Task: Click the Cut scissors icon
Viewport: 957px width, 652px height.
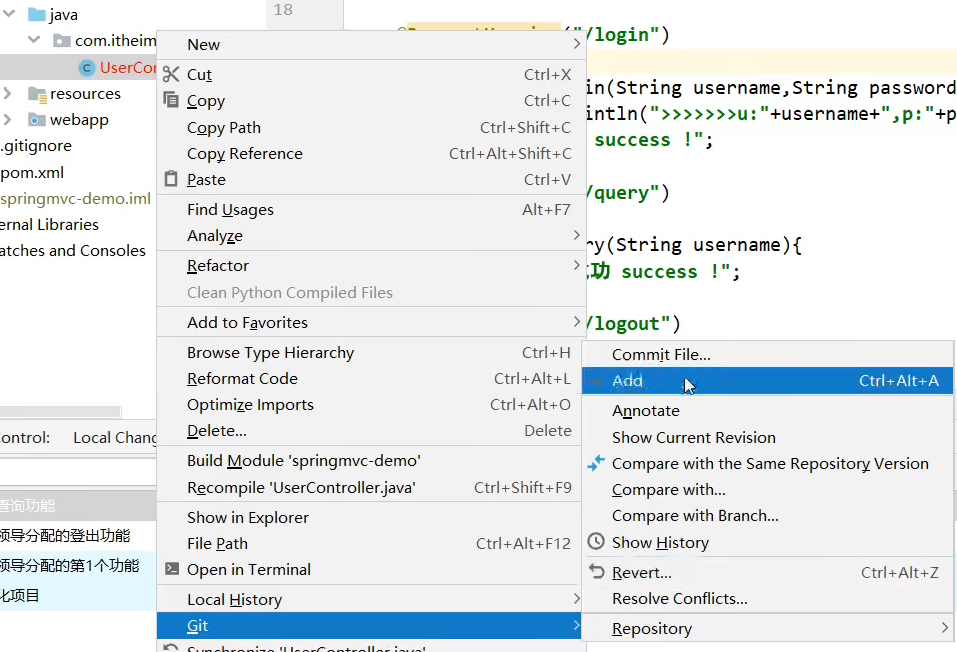Action: click(171, 74)
